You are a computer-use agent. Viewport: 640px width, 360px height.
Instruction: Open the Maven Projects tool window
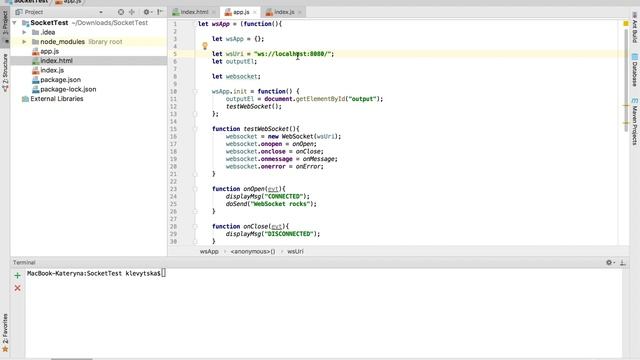(x=635, y=122)
